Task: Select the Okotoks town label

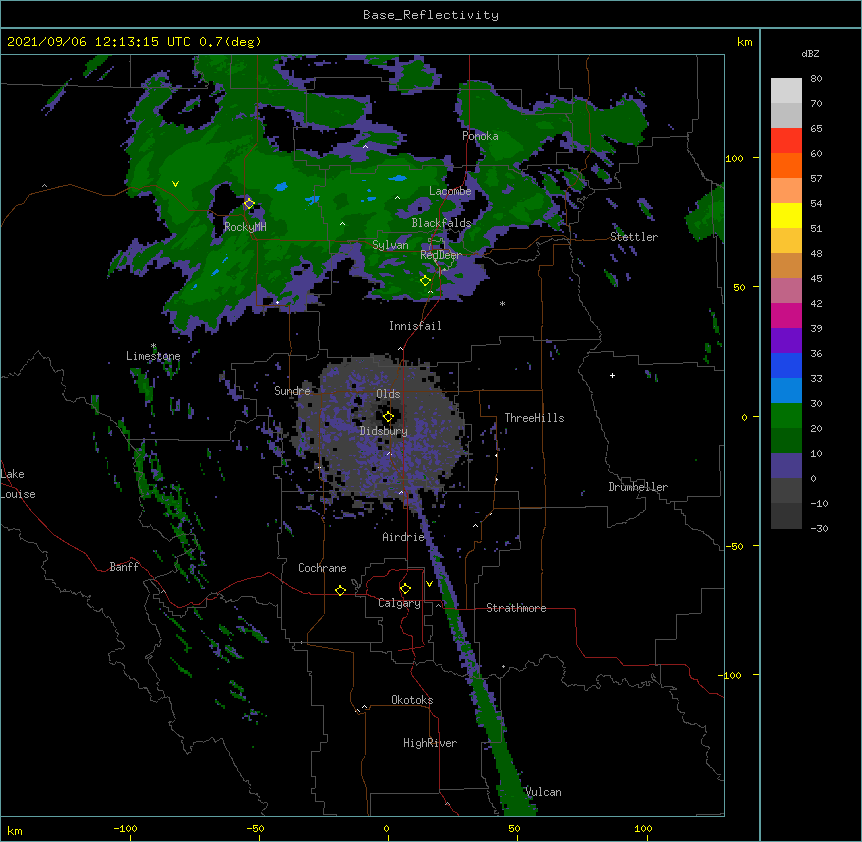Action: click(x=412, y=700)
